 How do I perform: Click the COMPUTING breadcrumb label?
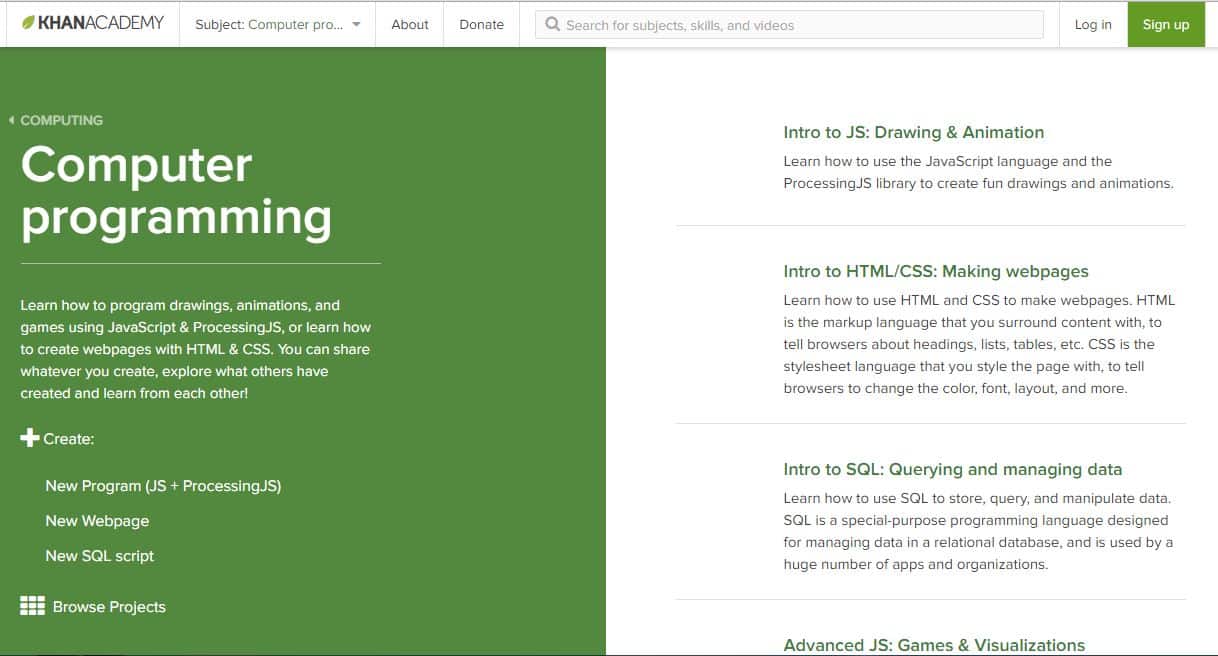pos(63,119)
